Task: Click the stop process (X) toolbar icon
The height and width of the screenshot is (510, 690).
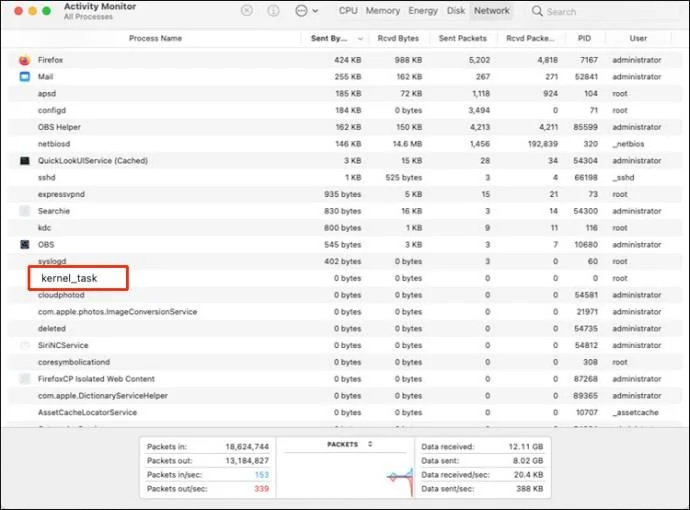Action: coord(247,11)
